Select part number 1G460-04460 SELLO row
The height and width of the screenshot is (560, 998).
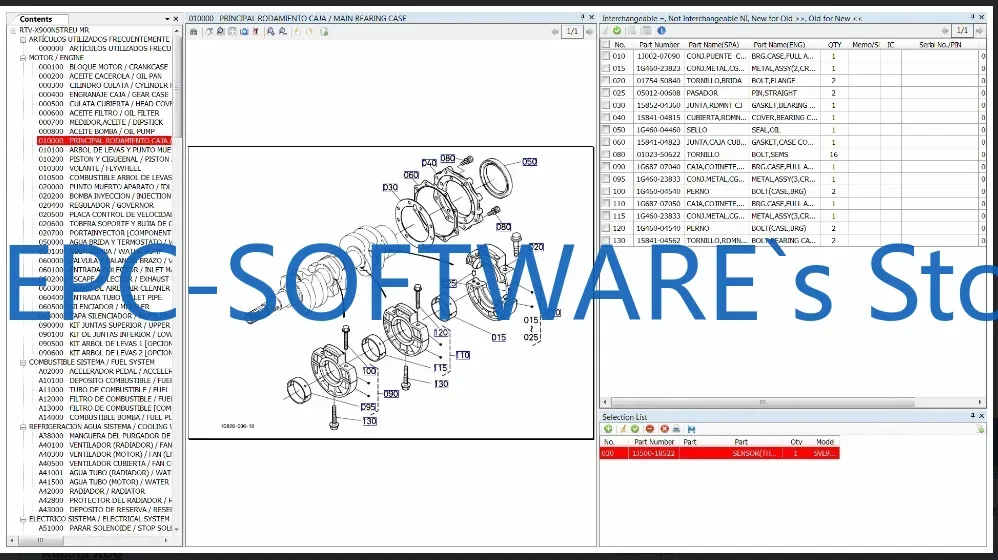pos(792,130)
